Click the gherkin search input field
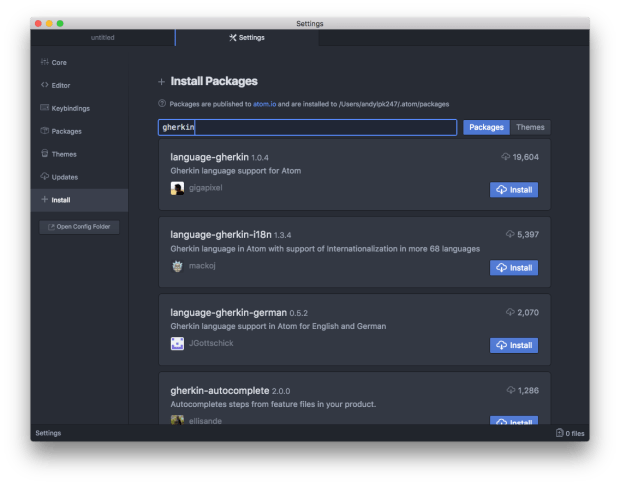The image size is (620, 485). (307, 128)
